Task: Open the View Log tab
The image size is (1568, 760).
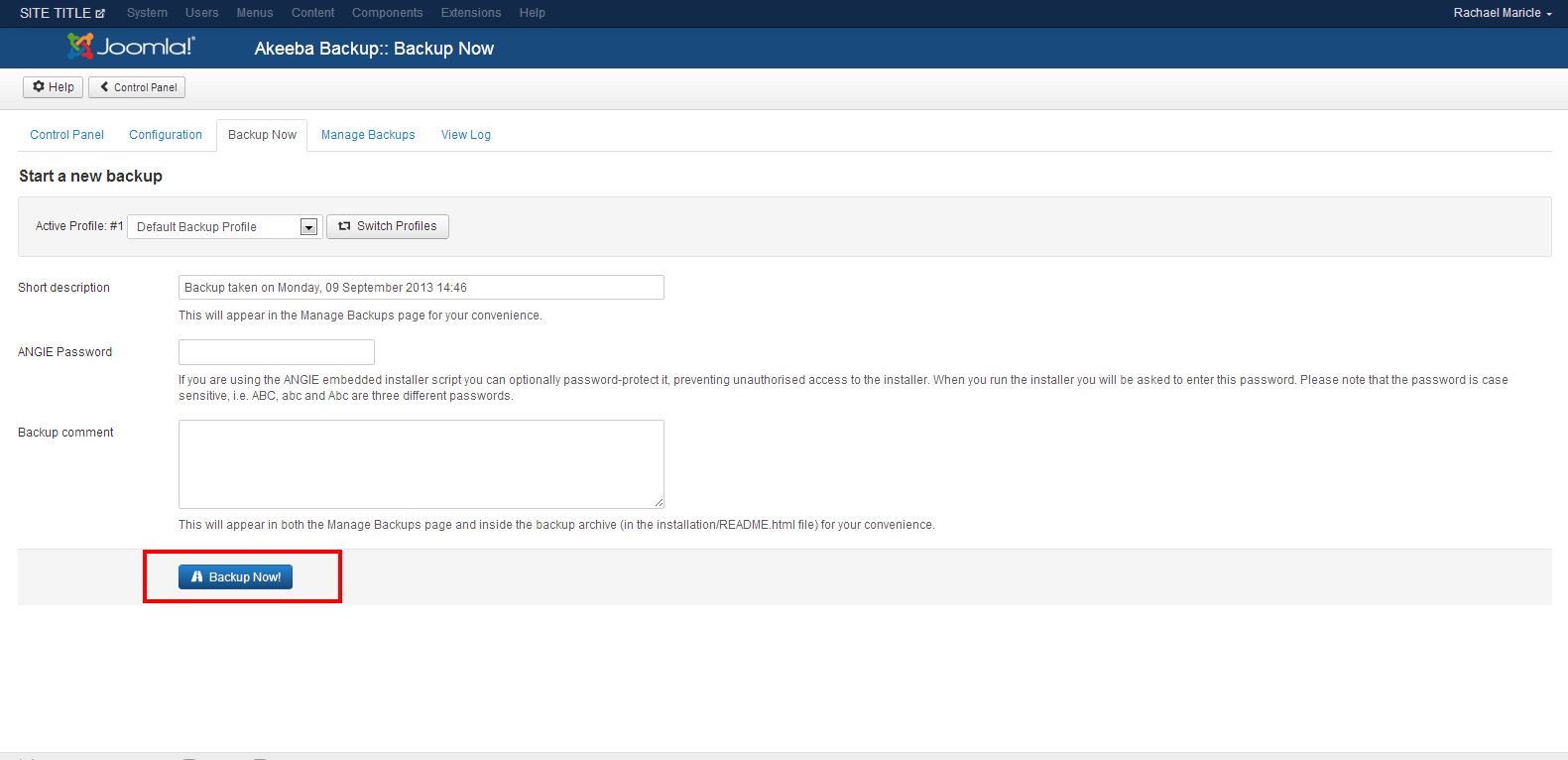Action: [x=466, y=135]
